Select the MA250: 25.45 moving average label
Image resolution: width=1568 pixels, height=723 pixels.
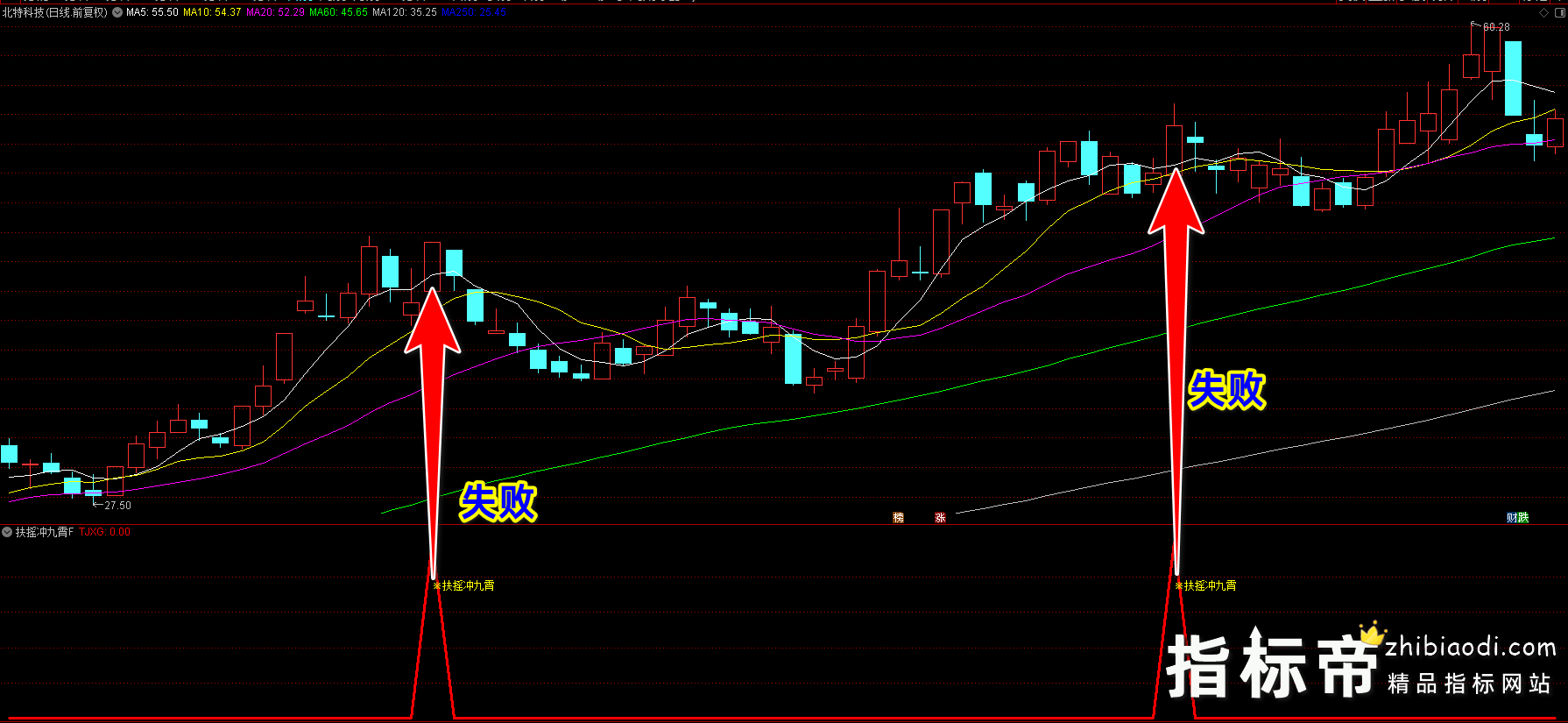(x=474, y=12)
